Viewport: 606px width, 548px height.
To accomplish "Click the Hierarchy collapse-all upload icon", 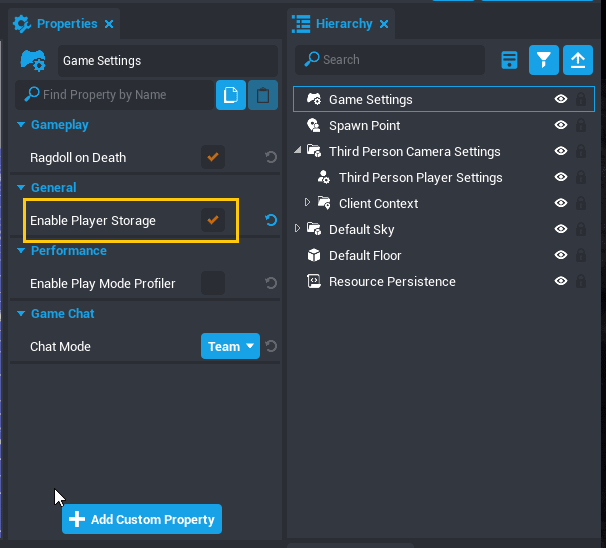I will click(x=577, y=60).
